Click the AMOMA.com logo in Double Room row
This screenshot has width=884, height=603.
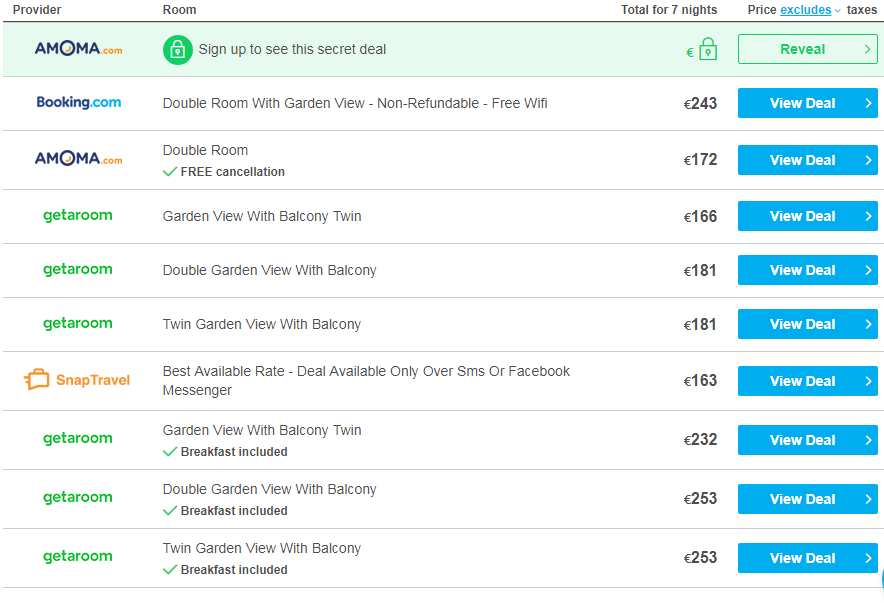tap(78, 158)
